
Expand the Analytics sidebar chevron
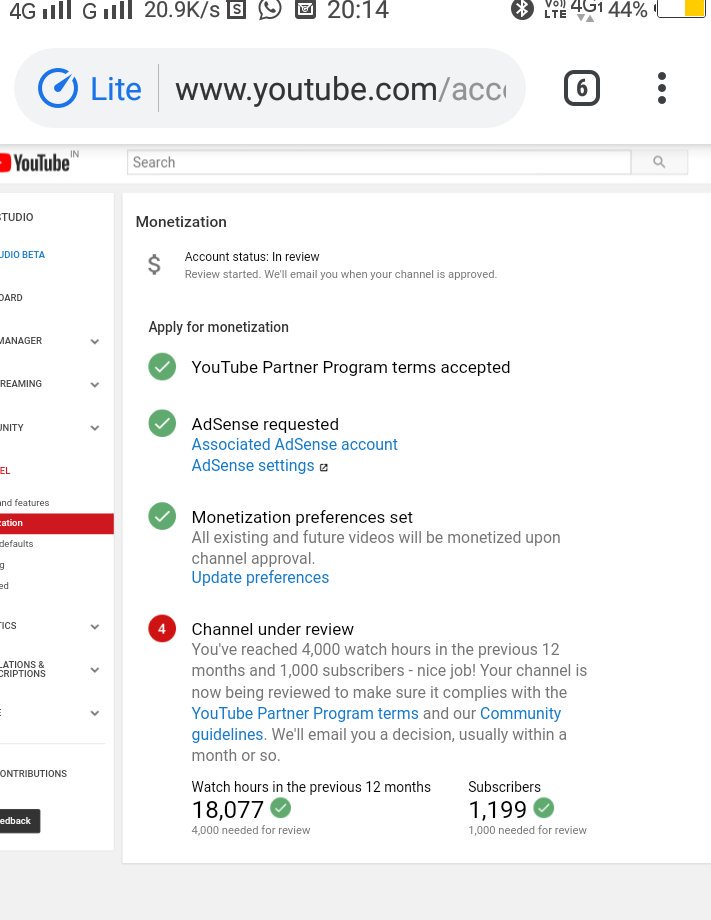coord(94,626)
